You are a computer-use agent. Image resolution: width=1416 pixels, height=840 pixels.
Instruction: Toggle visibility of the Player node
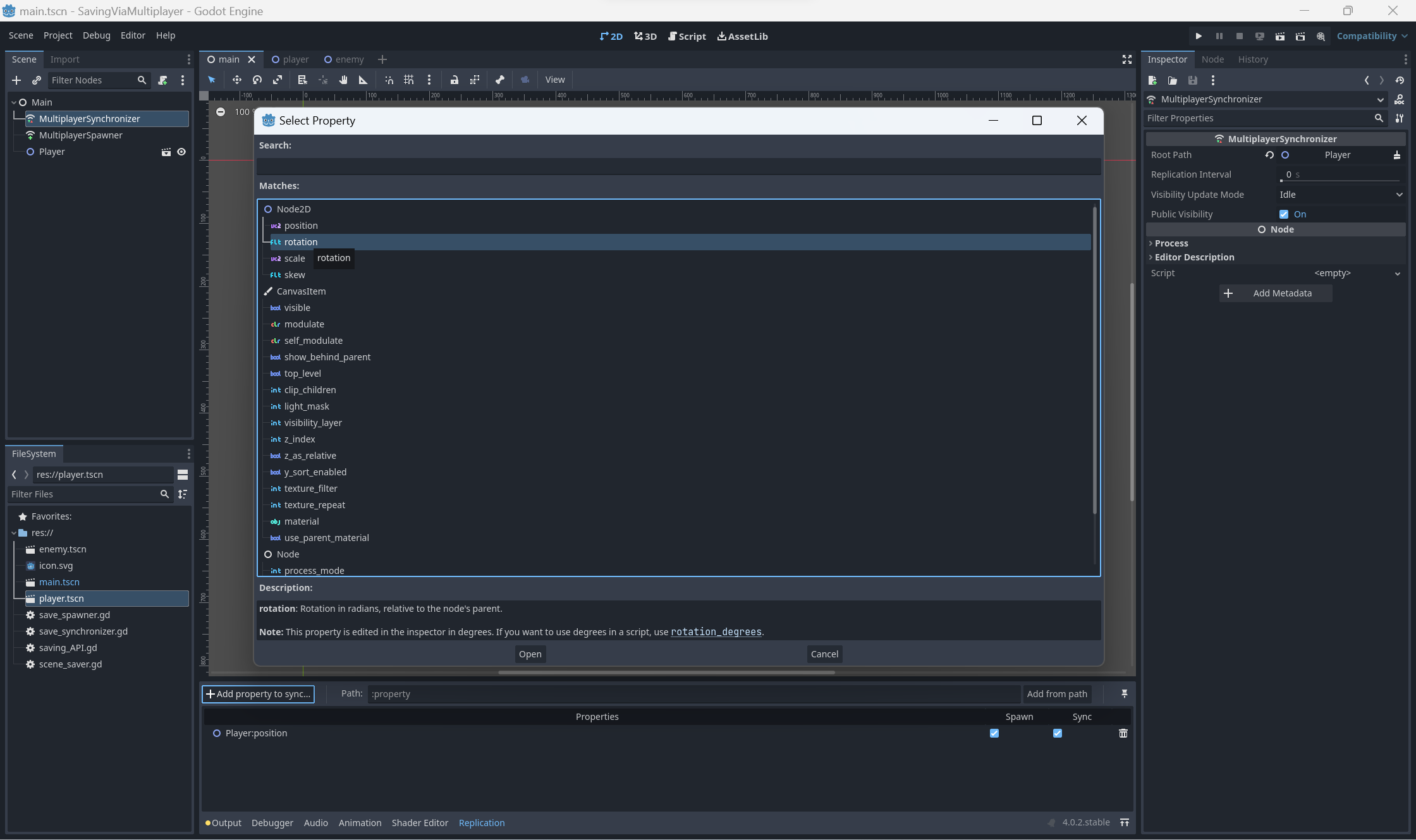point(182,152)
